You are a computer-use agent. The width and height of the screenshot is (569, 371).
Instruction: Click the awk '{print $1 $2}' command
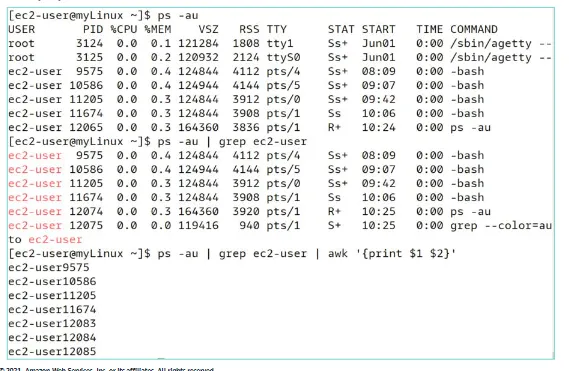coord(392,254)
